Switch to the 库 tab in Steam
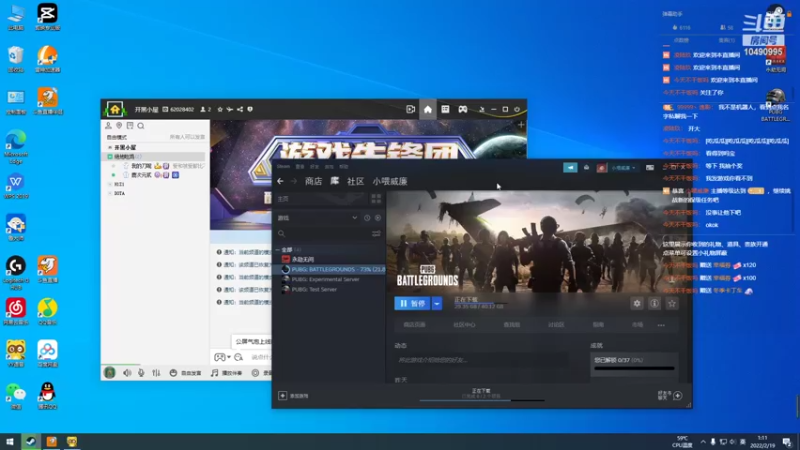 (x=334, y=181)
